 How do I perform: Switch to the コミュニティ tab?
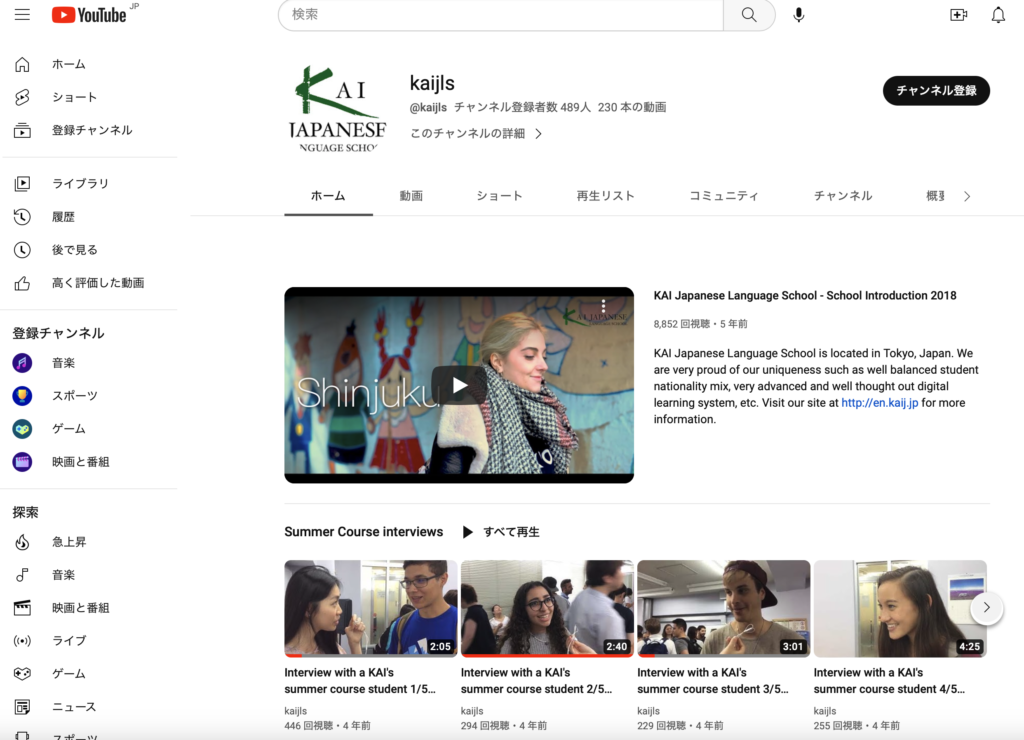[724, 196]
